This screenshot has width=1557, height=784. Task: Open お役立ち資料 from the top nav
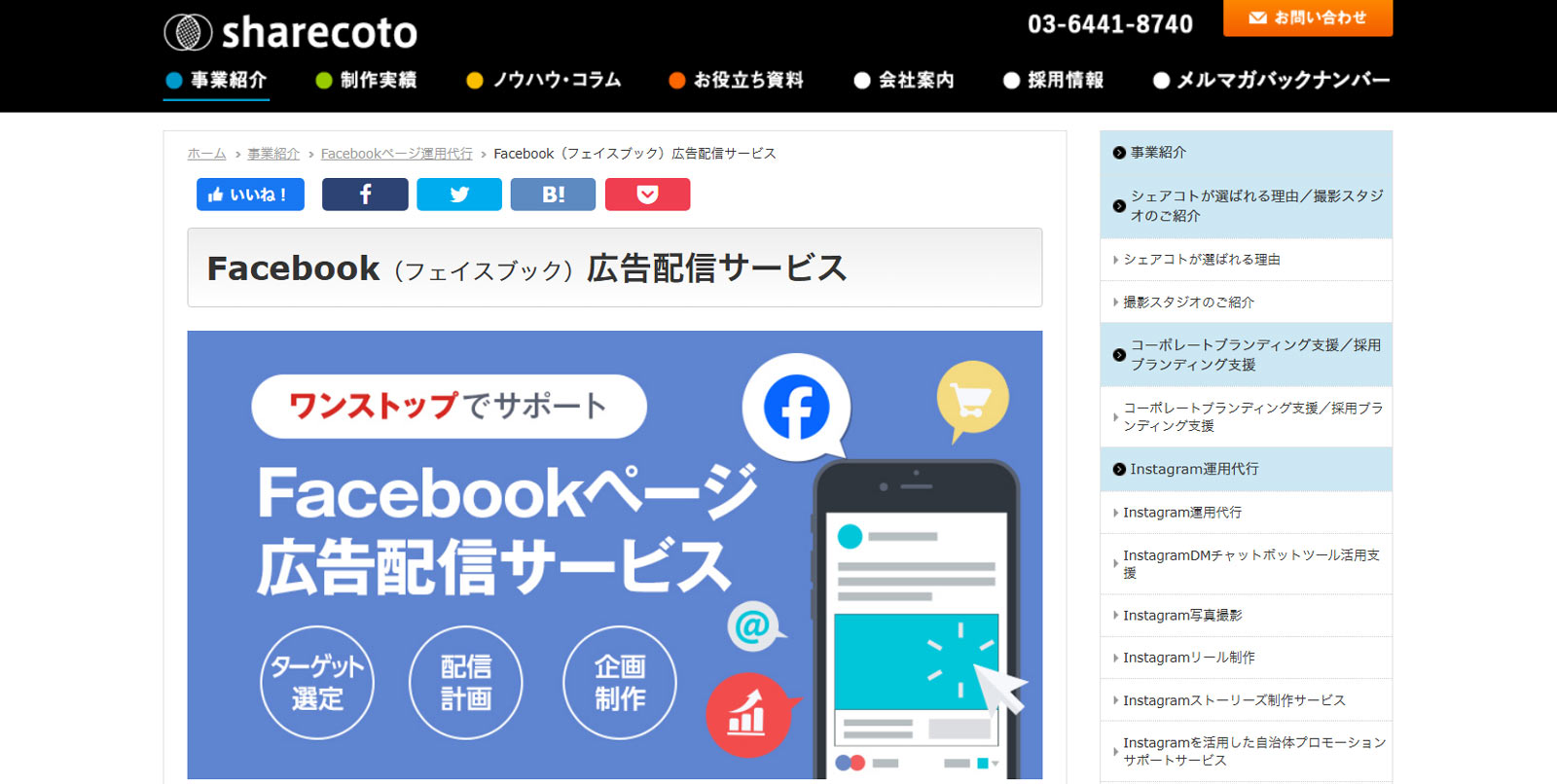tap(737, 80)
